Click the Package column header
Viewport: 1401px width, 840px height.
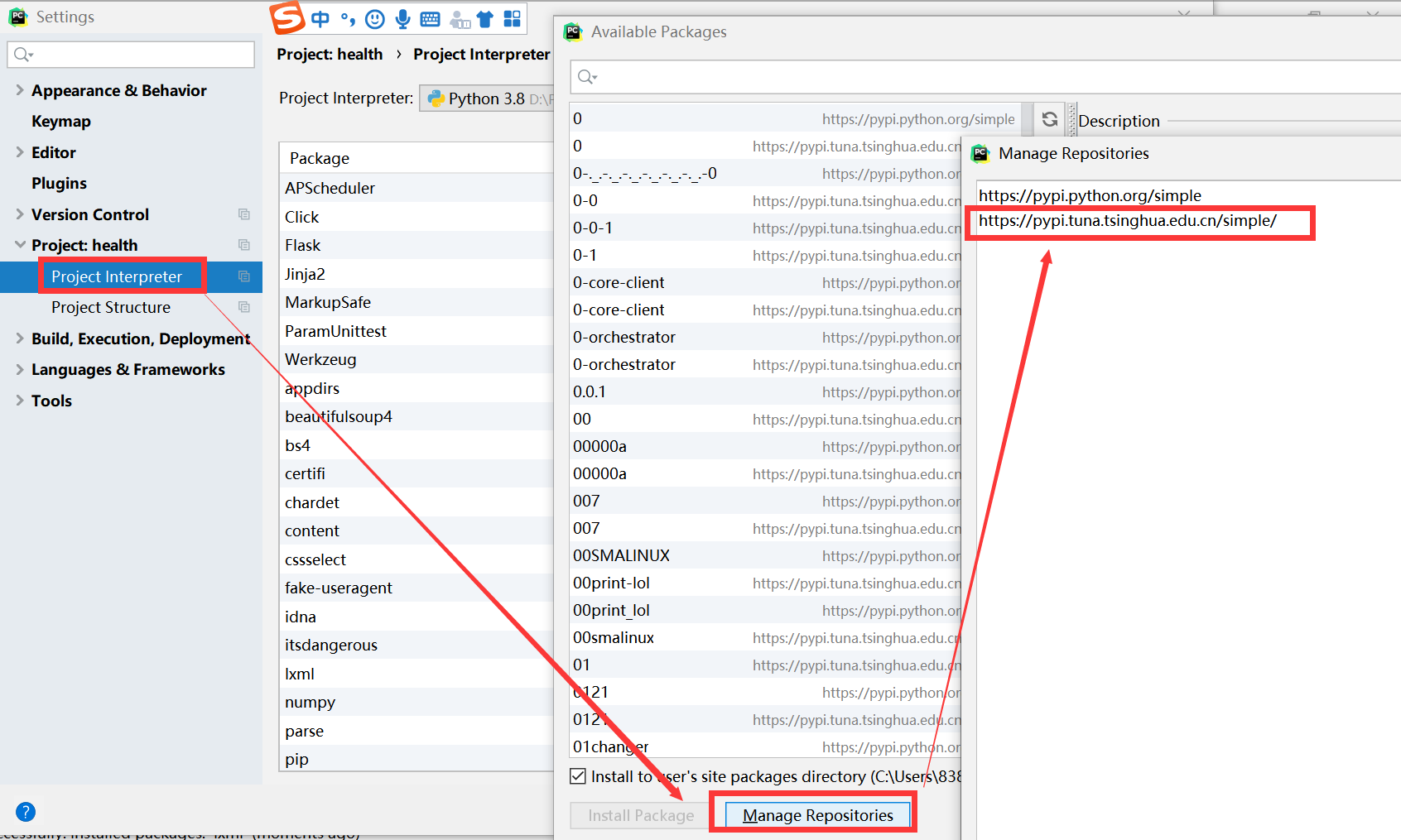(x=416, y=158)
